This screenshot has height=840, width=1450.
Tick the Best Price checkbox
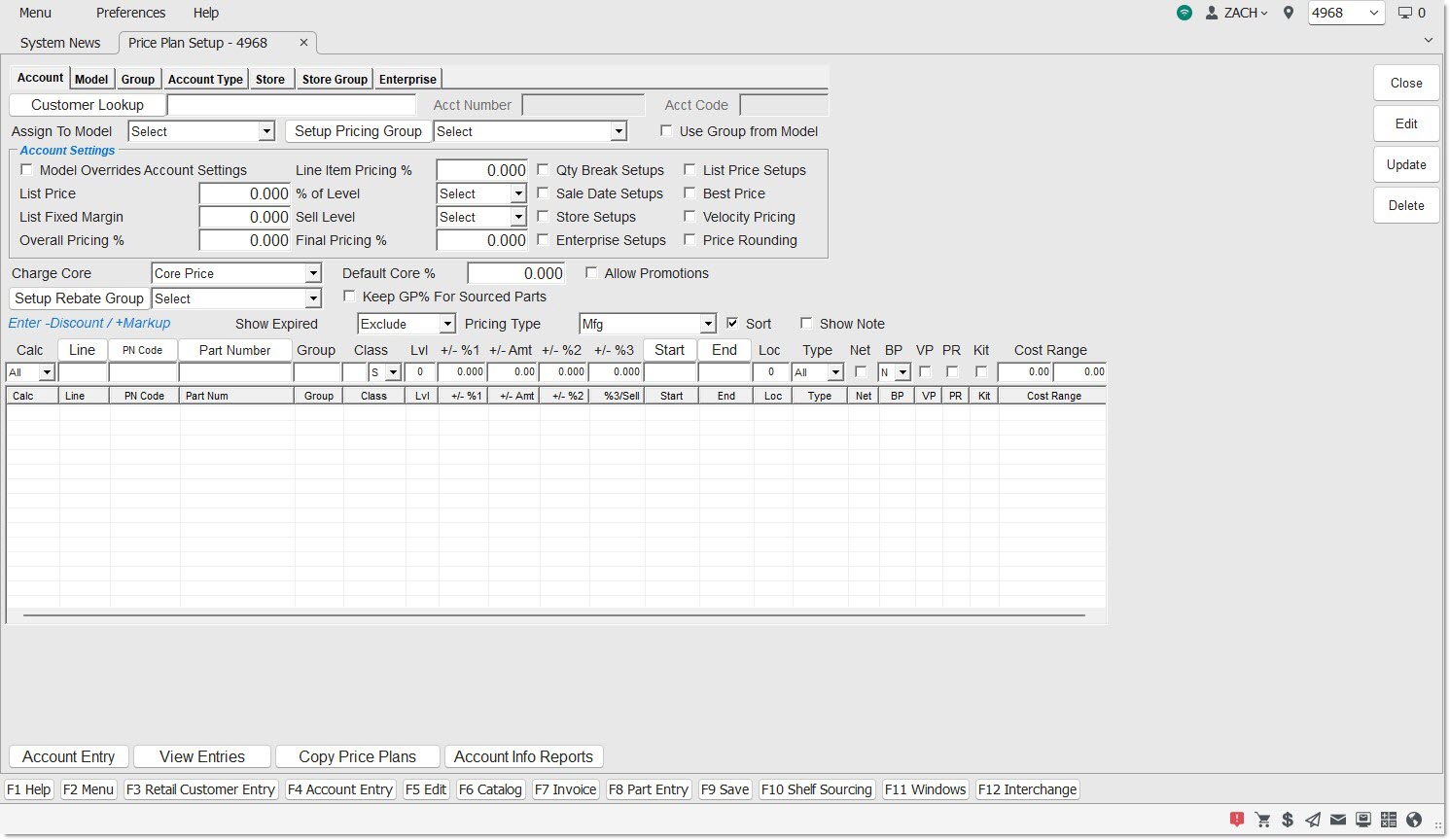click(690, 193)
